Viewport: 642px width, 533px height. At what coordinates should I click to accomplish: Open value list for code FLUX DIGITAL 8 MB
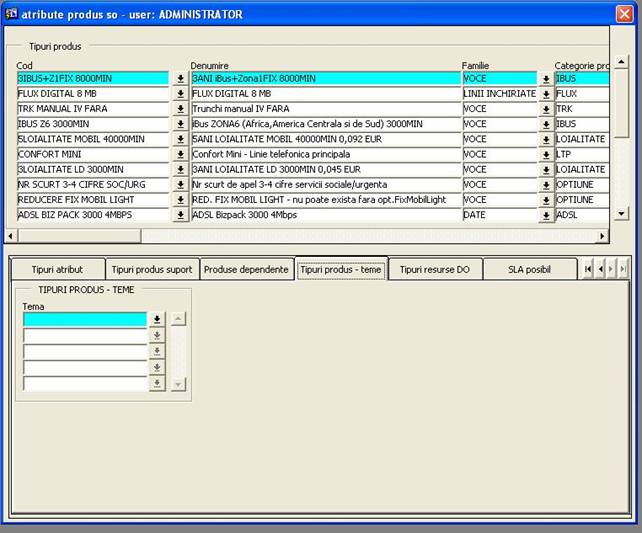tap(180, 94)
